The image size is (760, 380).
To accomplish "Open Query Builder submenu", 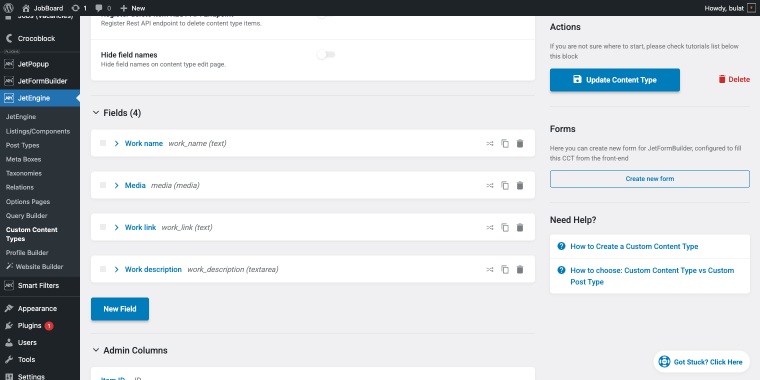I will pos(27,216).
